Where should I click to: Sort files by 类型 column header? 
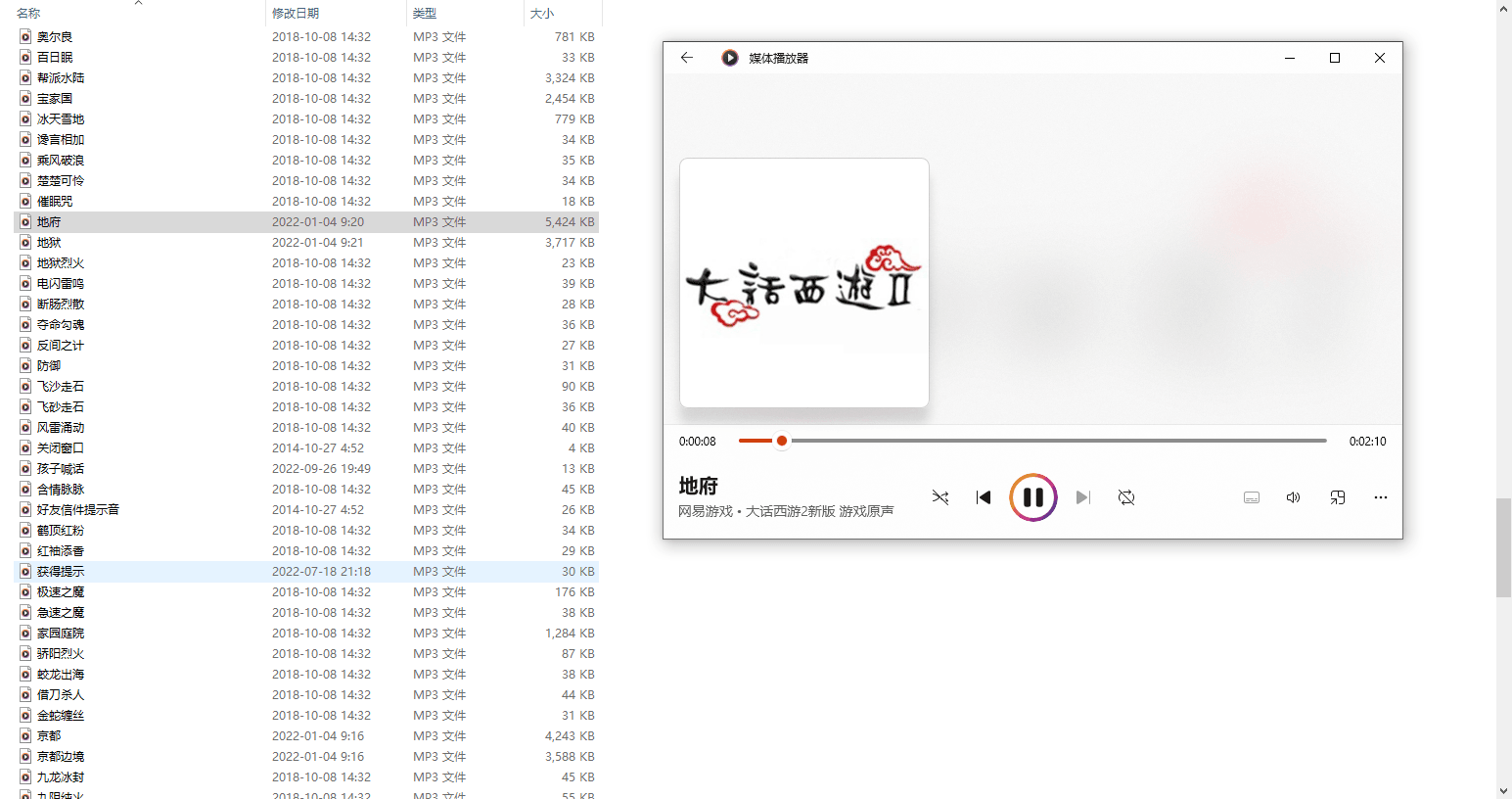[x=425, y=13]
